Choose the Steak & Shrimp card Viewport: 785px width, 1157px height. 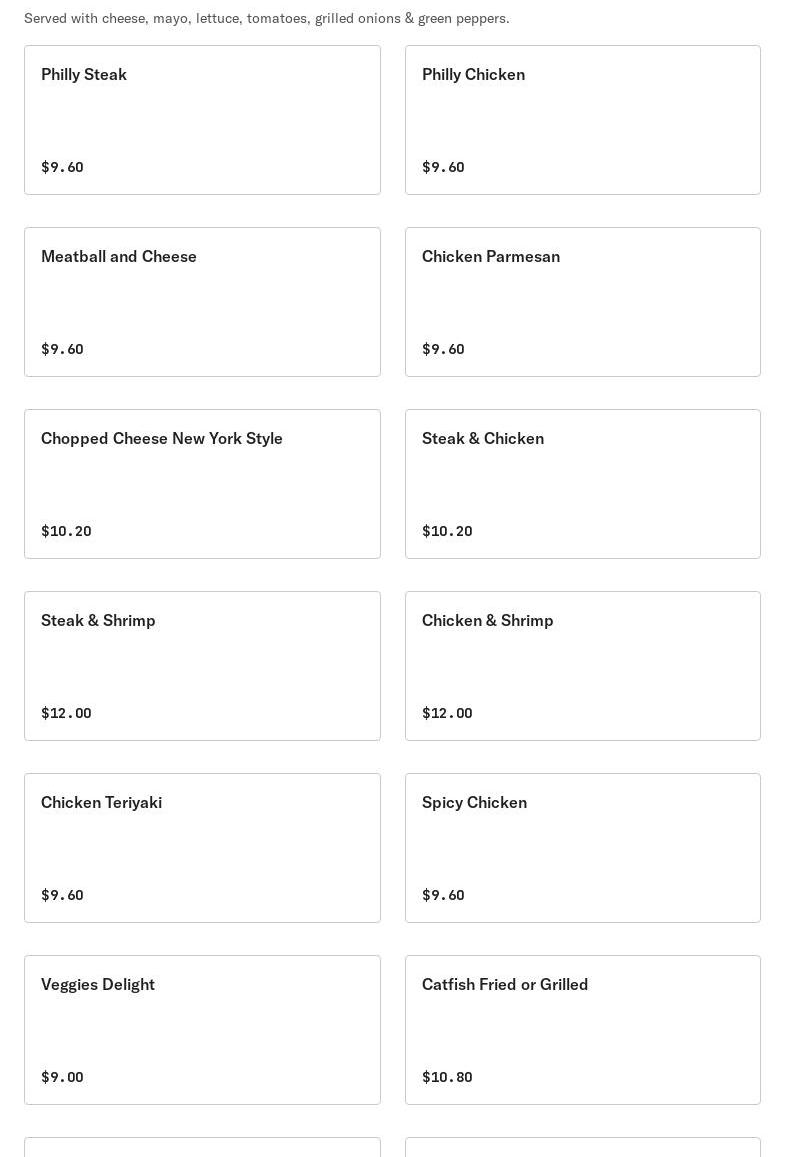202,666
